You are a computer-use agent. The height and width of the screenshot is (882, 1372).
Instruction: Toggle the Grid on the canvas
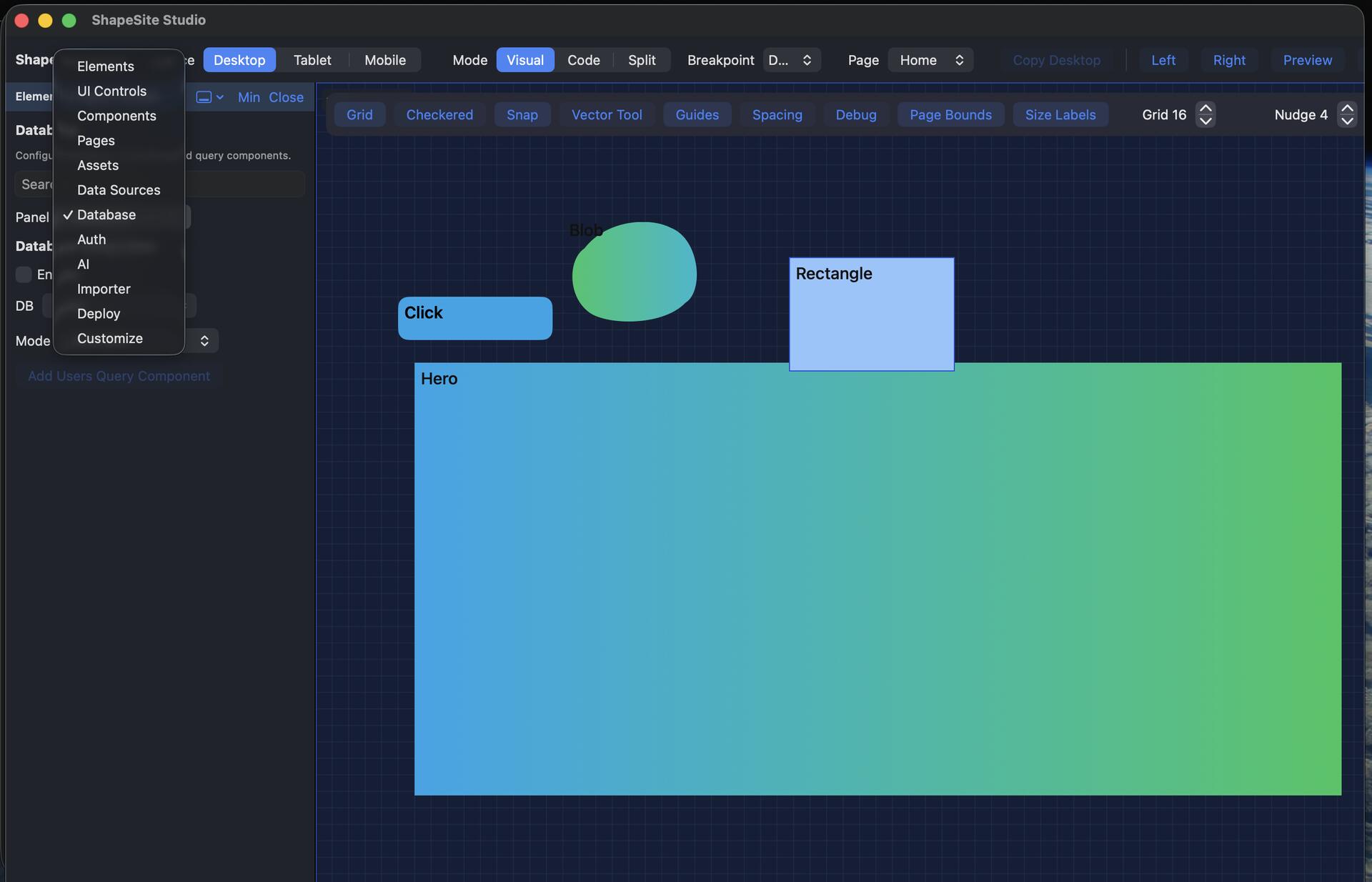pyautogui.click(x=359, y=114)
